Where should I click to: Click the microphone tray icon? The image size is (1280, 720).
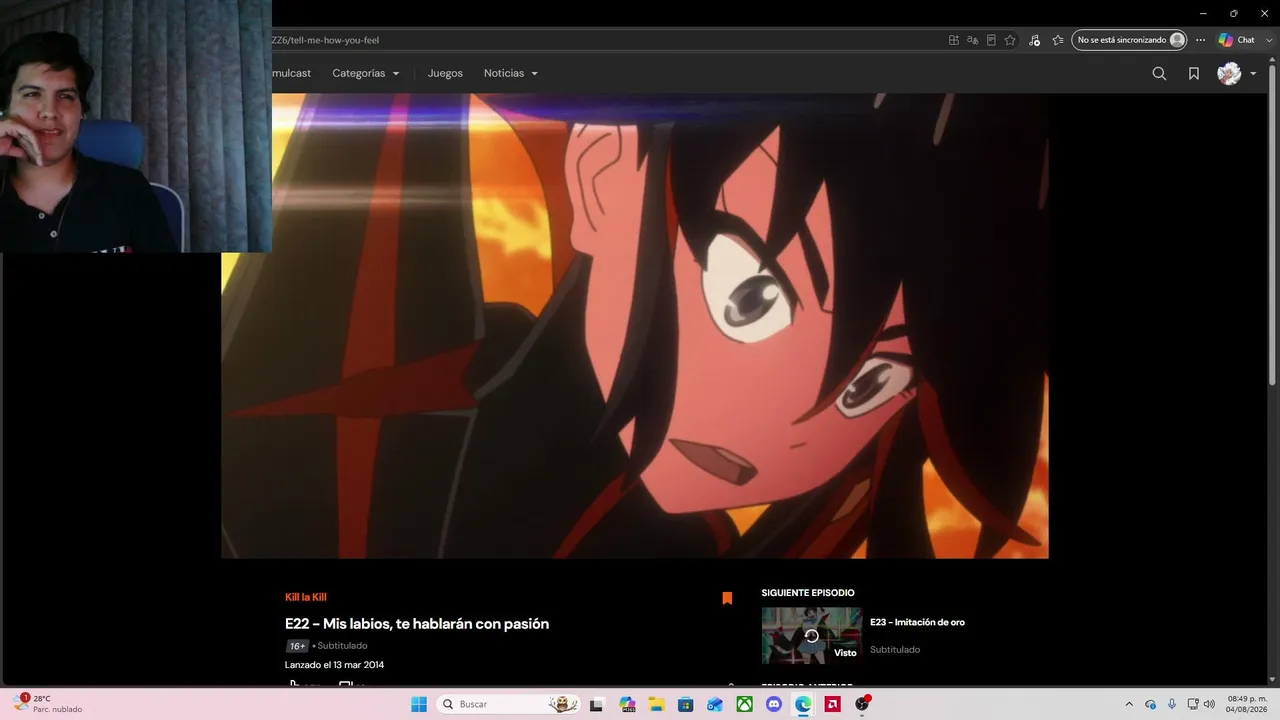[1172, 704]
